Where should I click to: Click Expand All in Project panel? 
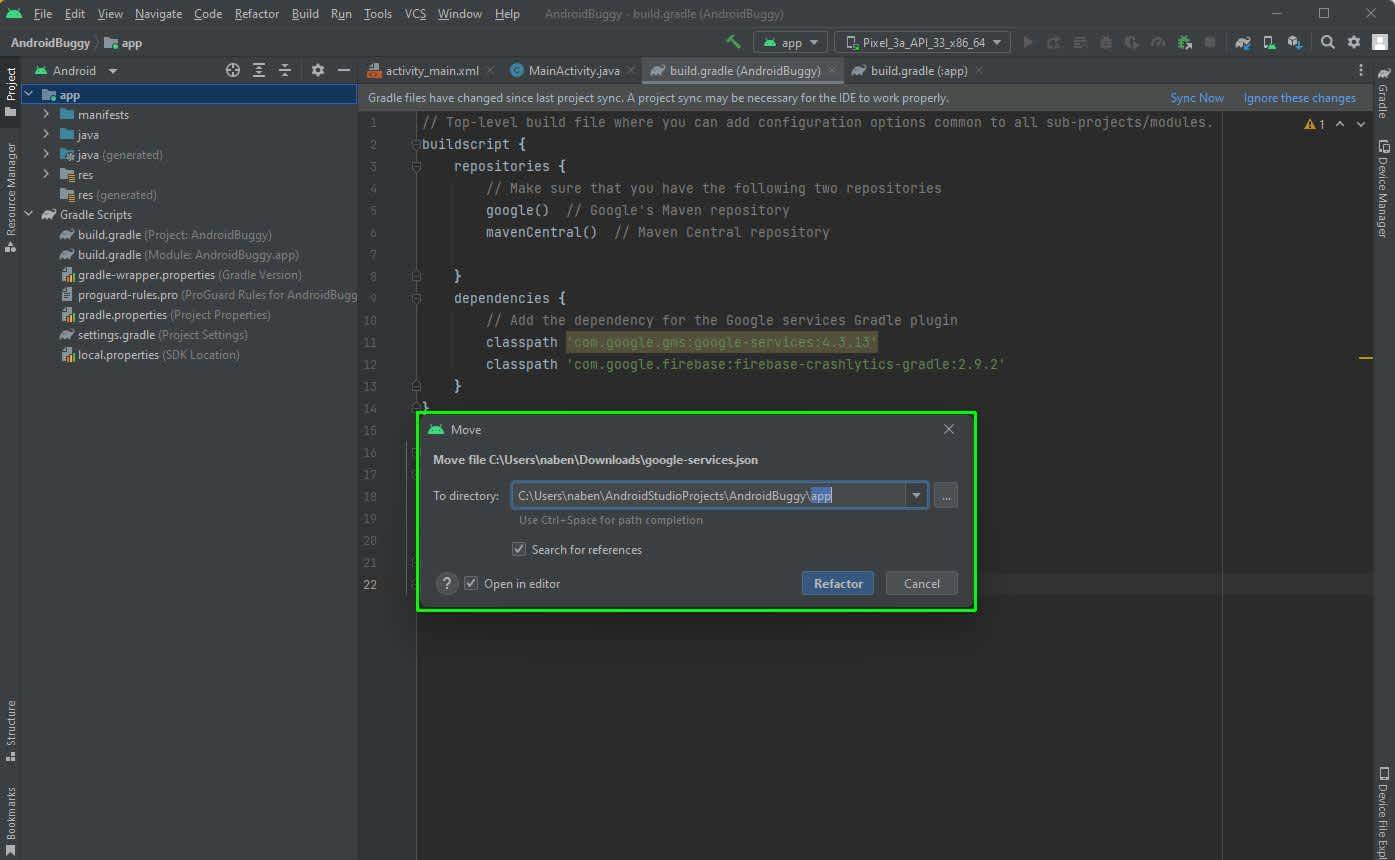pyautogui.click(x=259, y=70)
